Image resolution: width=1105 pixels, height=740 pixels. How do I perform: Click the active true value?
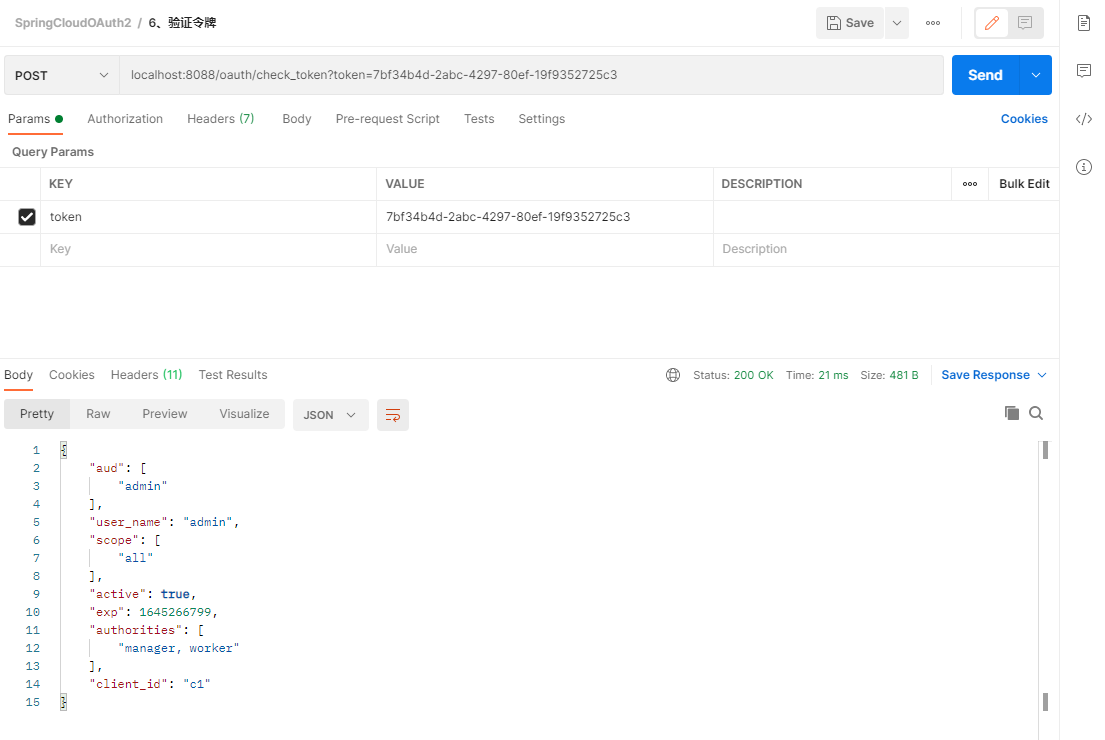(175, 594)
